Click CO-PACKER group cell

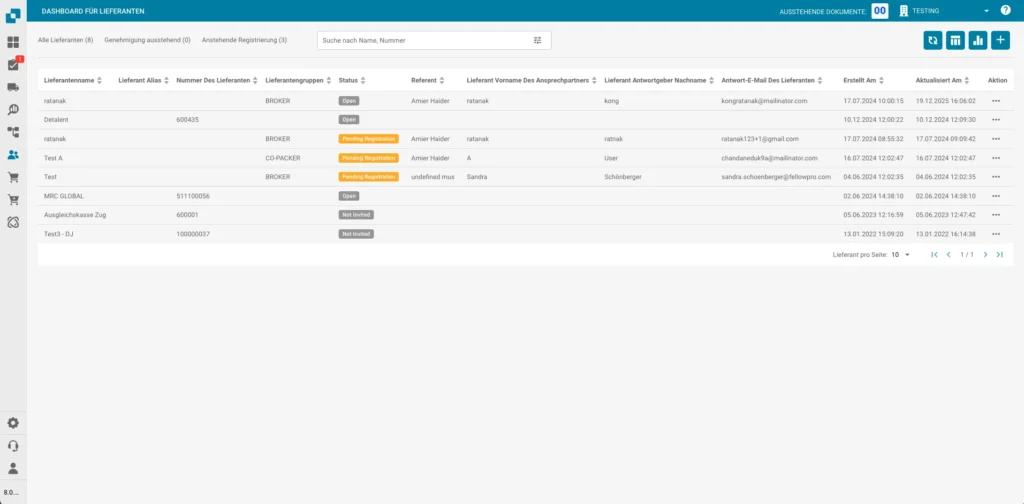(x=283, y=158)
